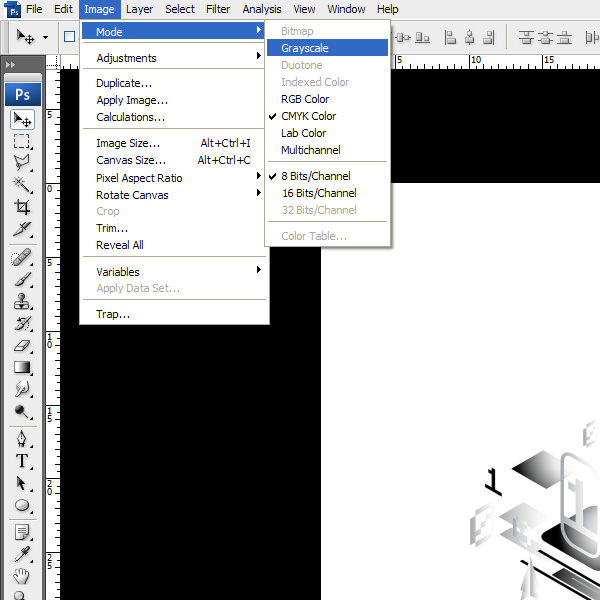The height and width of the screenshot is (600, 600).
Task: Click Image Size... menu entry
Action: click(x=127, y=143)
